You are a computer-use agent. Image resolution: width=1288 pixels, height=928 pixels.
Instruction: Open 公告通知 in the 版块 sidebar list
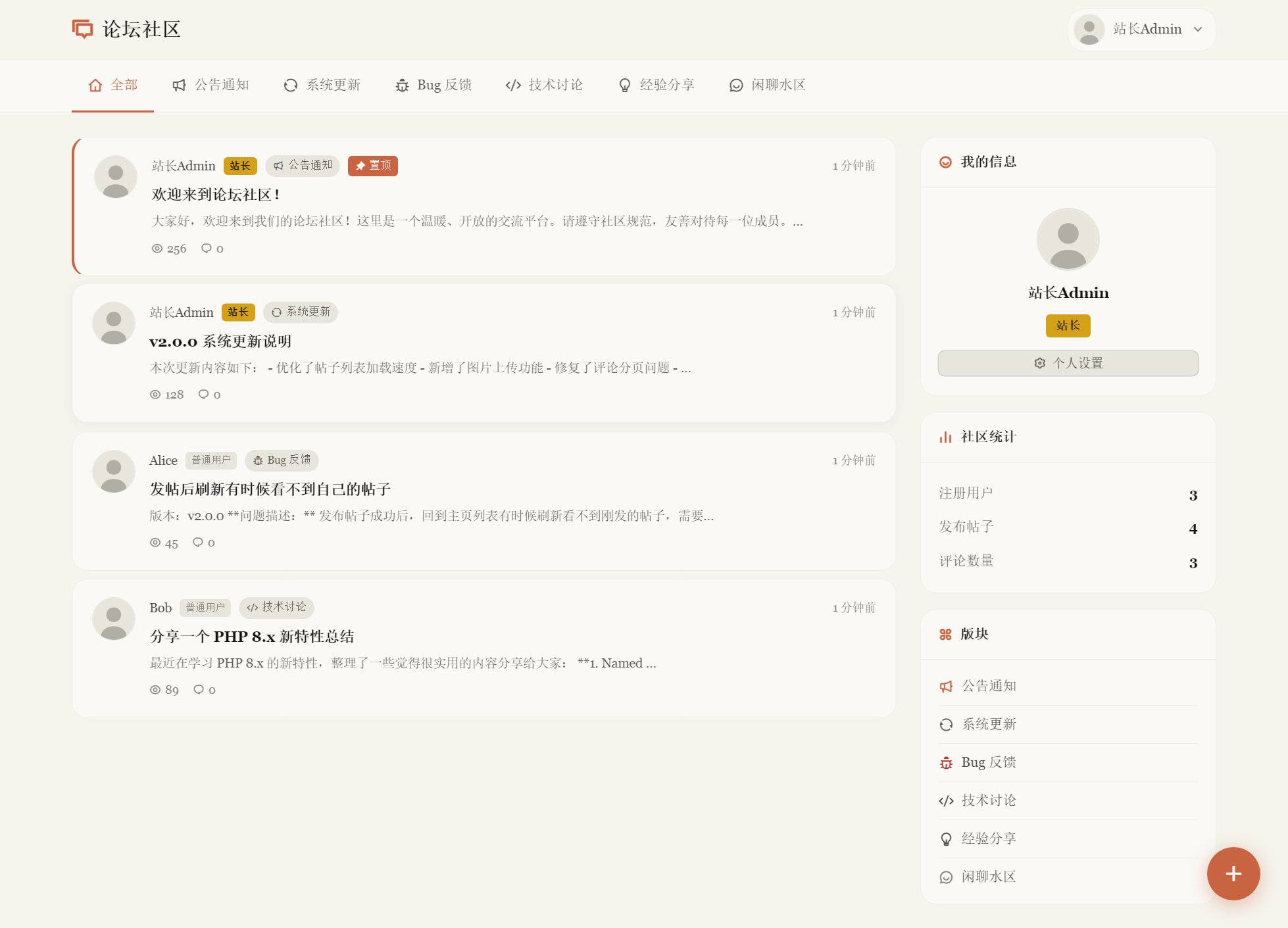coord(1068,687)
